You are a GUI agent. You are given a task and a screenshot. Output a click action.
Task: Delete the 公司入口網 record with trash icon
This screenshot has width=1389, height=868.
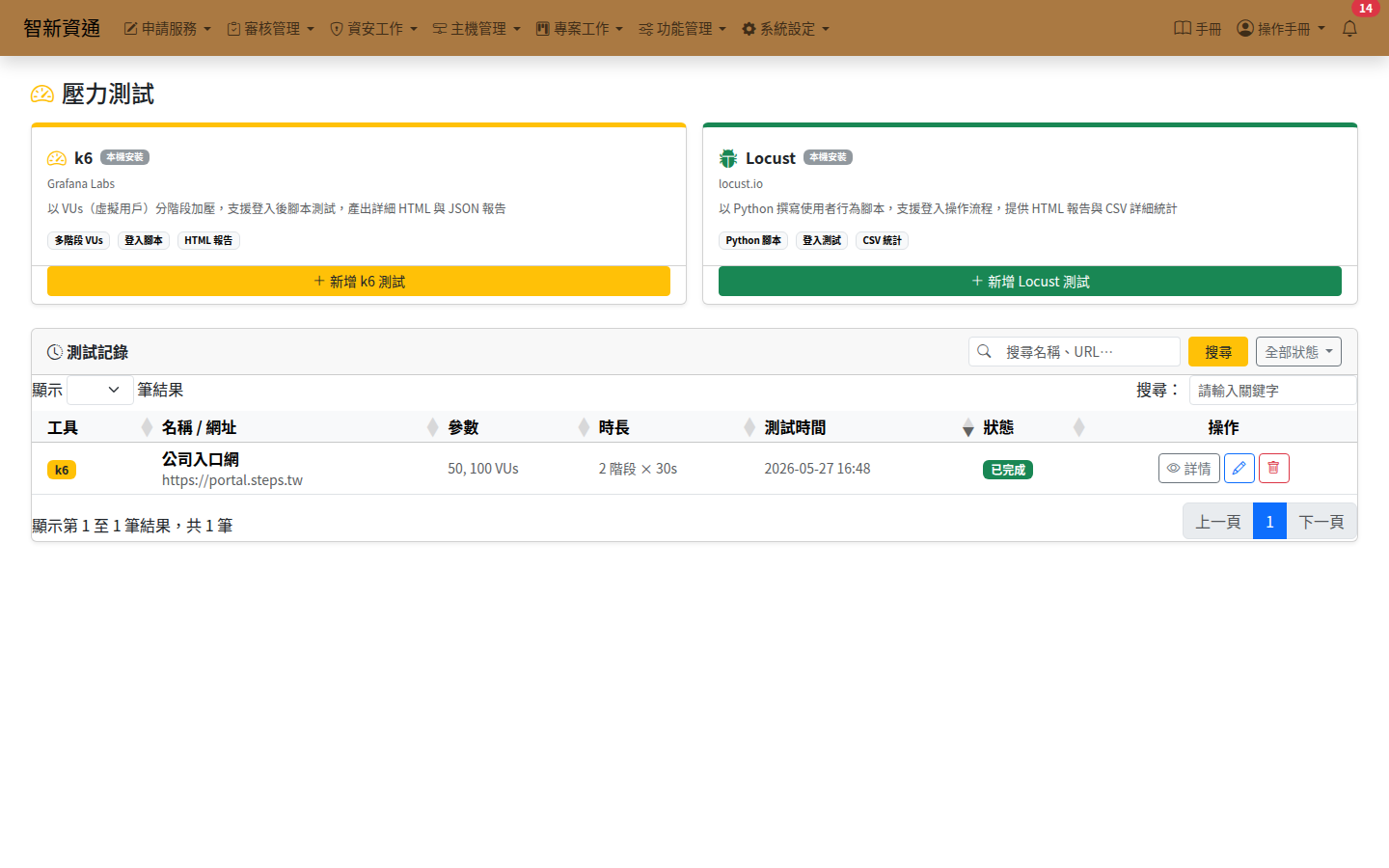1274,468
